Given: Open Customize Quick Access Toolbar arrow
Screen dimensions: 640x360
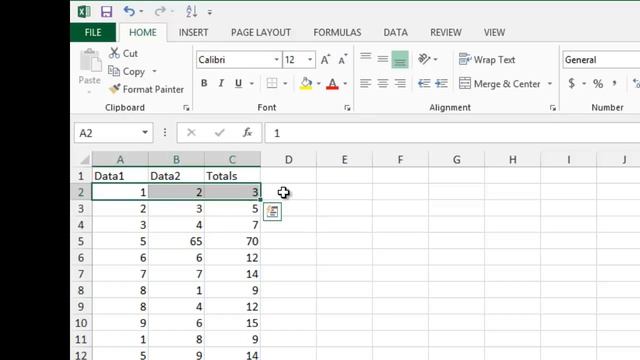Looking at the screenshot, I should [210, 13].
